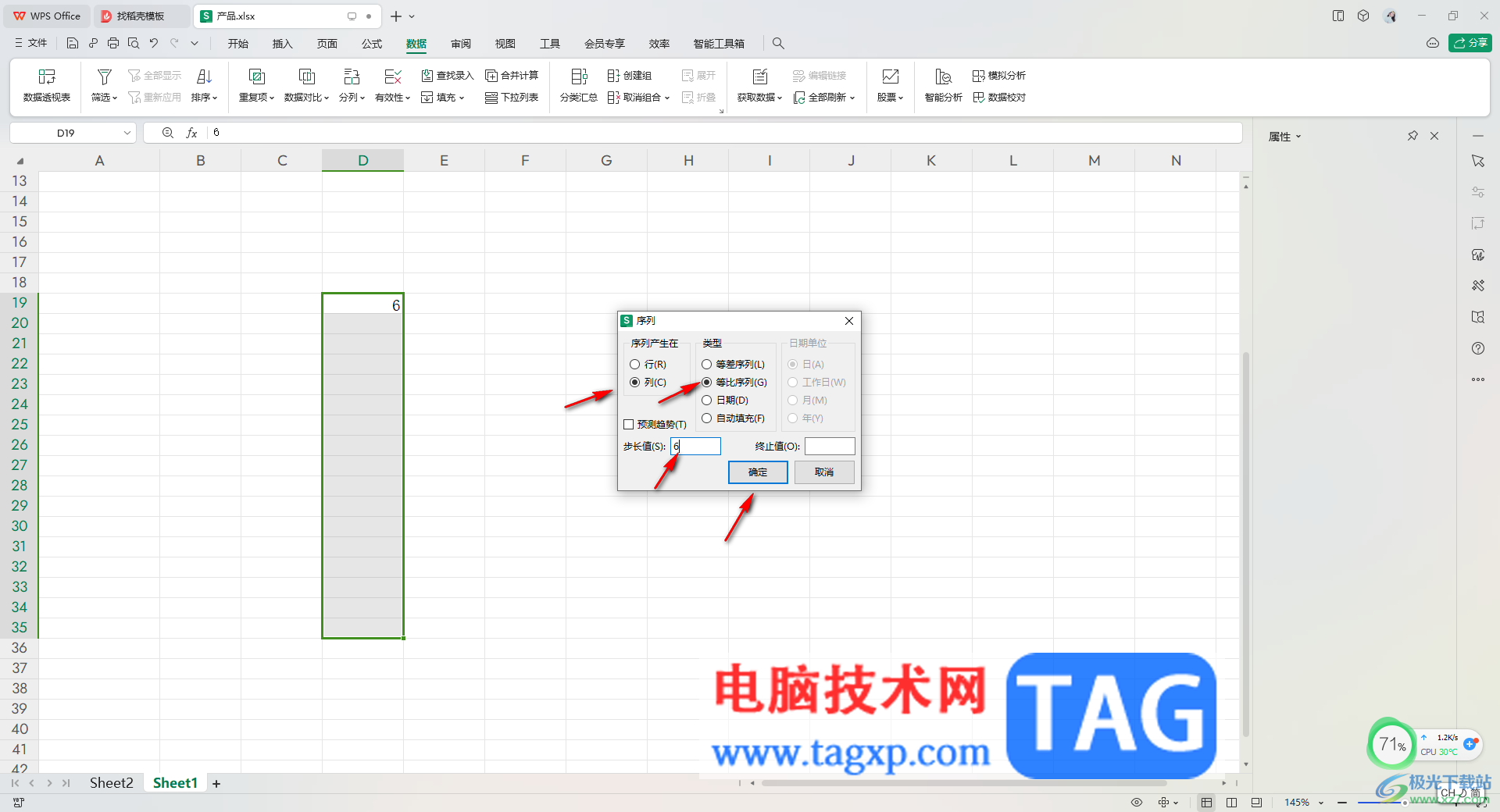Click Data Proofreading (数据校对)
This screenshot has width=1500, height=812.
click(x=999, y=98)
